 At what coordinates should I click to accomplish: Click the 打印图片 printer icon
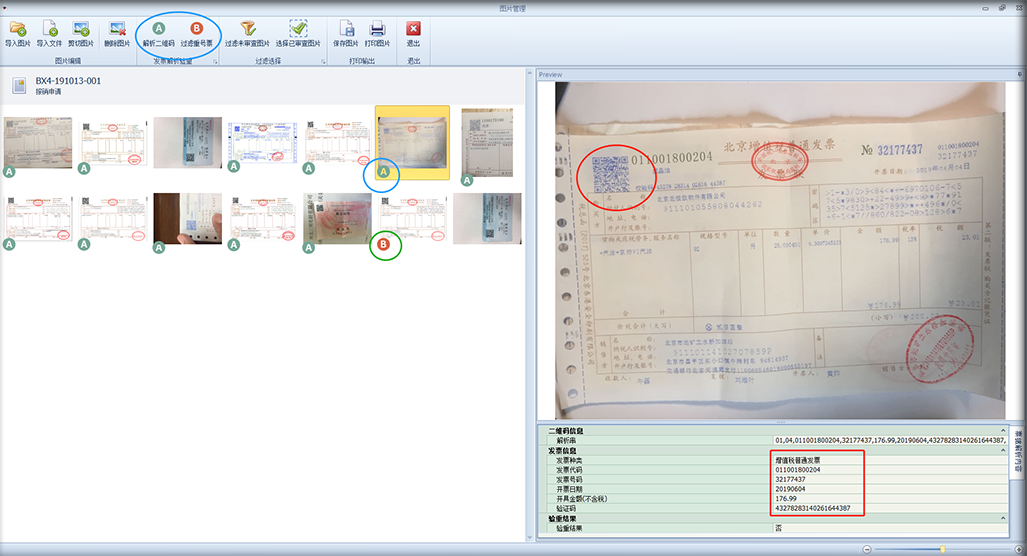[x=377, y=28]
